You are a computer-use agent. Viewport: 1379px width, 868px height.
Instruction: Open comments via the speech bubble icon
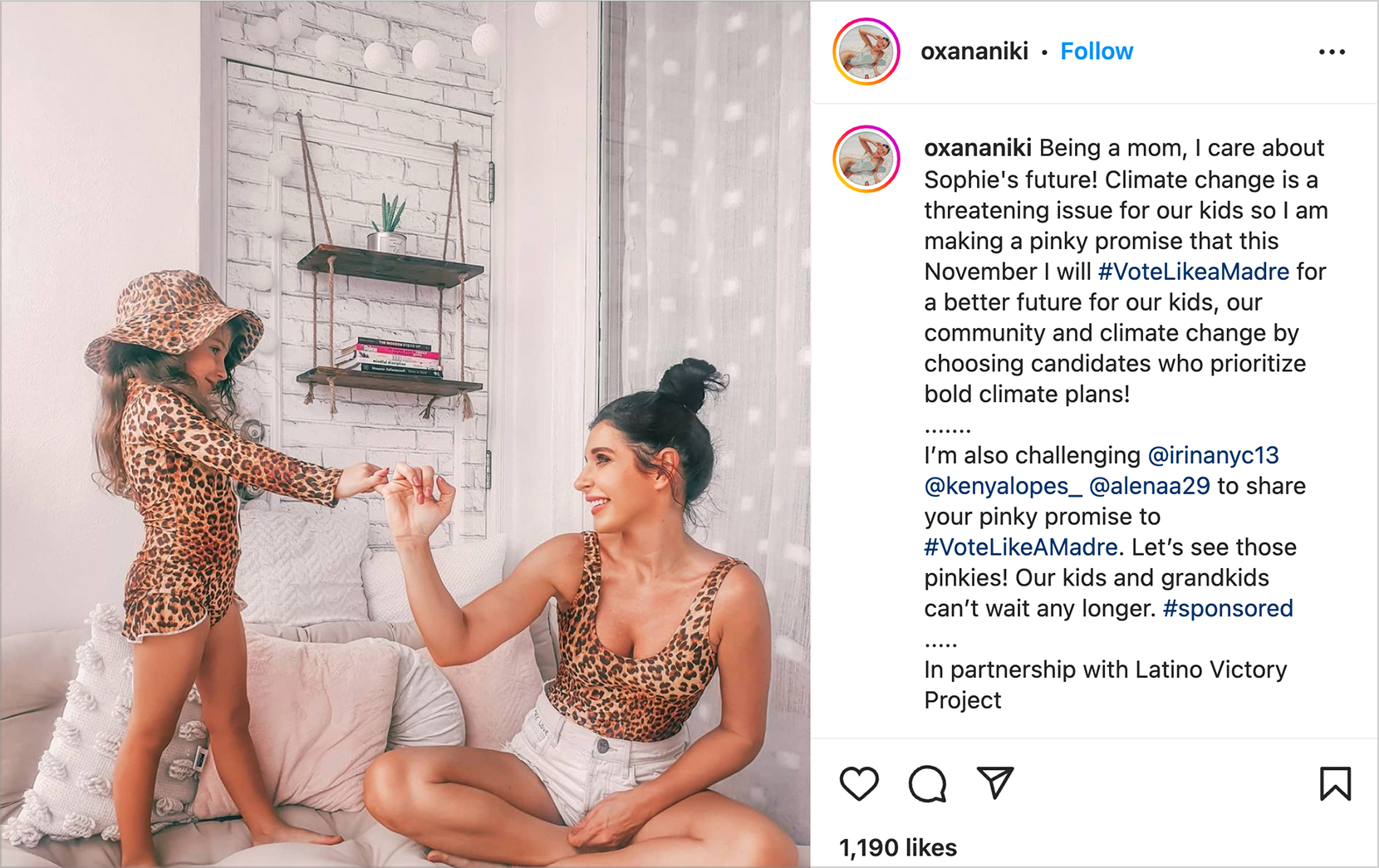[927, 783]
